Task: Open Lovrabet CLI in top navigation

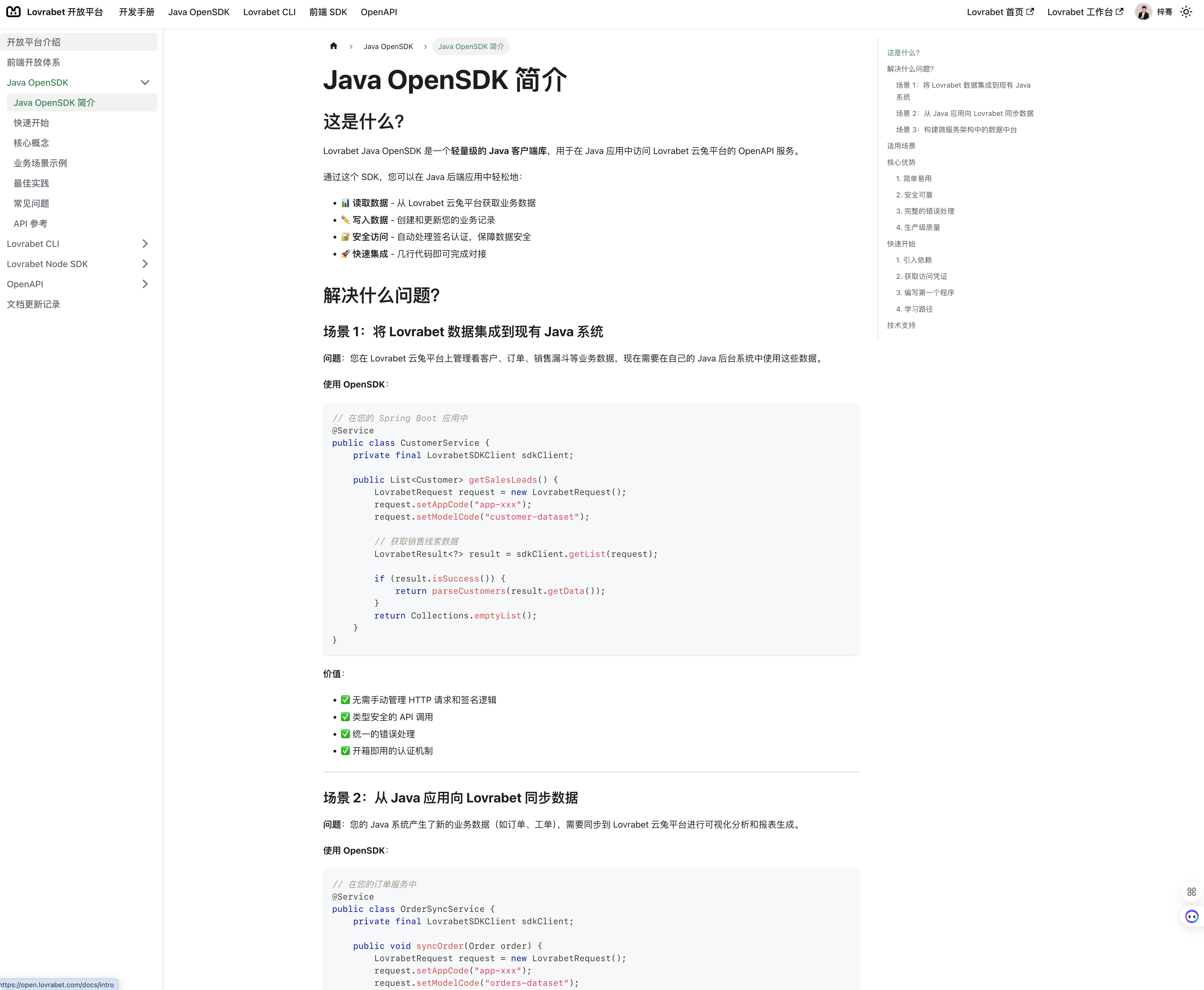Action: click(269, 12)
